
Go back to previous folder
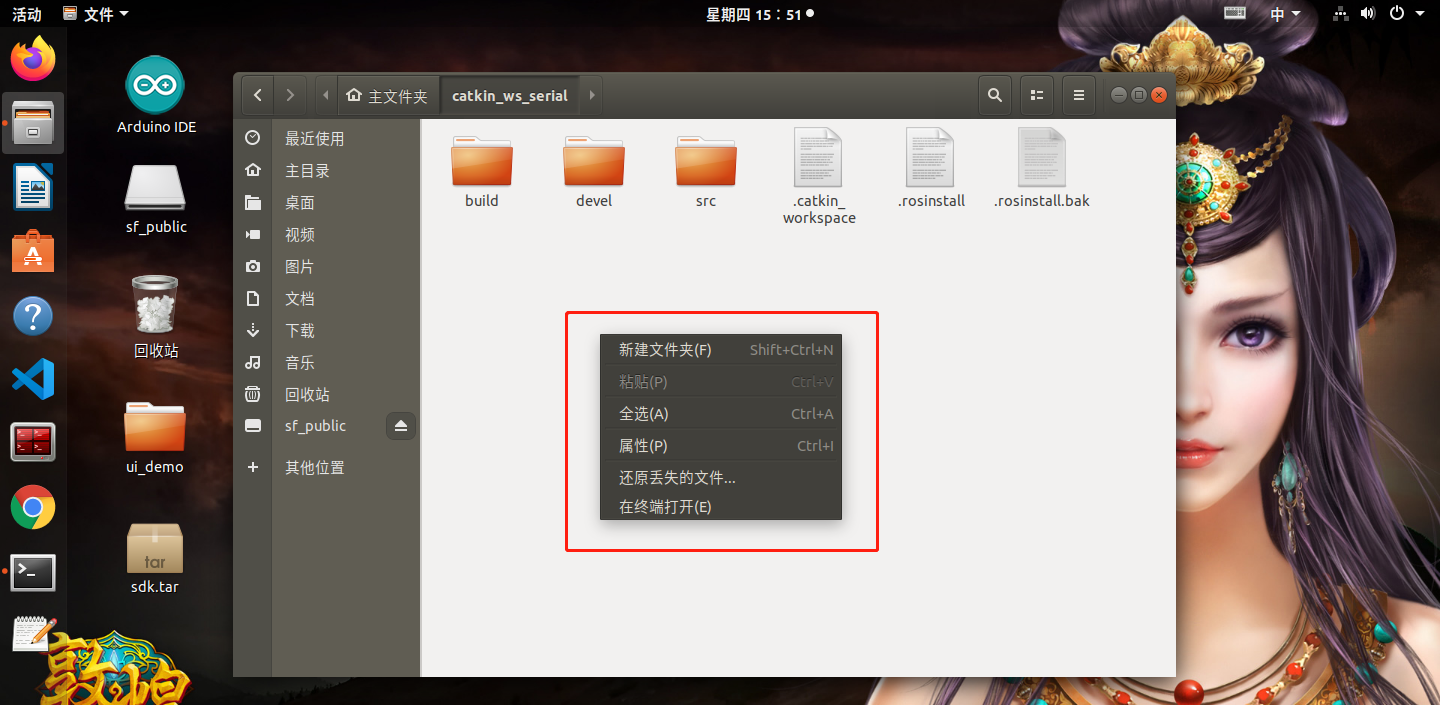[x=258, y=95]
